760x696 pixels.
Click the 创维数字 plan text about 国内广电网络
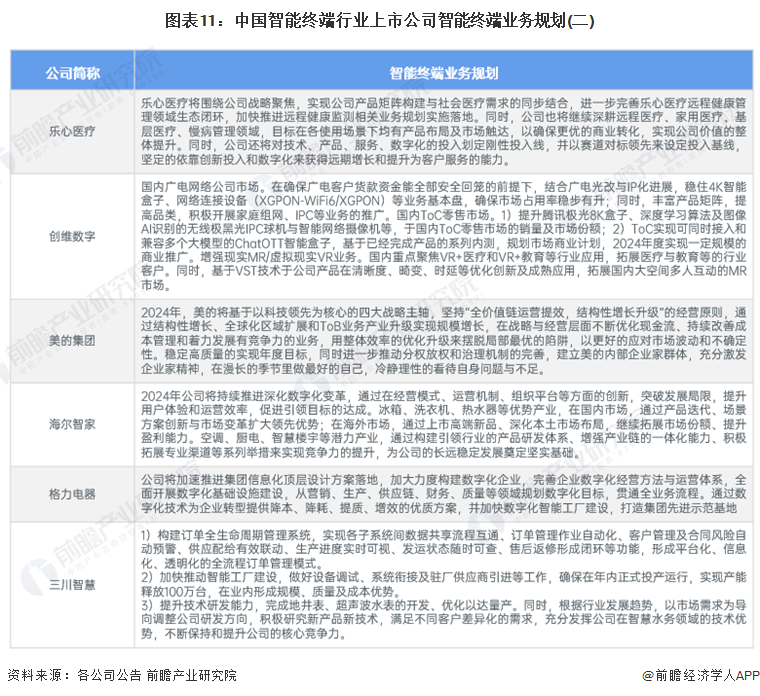click(x=443, y=236)
